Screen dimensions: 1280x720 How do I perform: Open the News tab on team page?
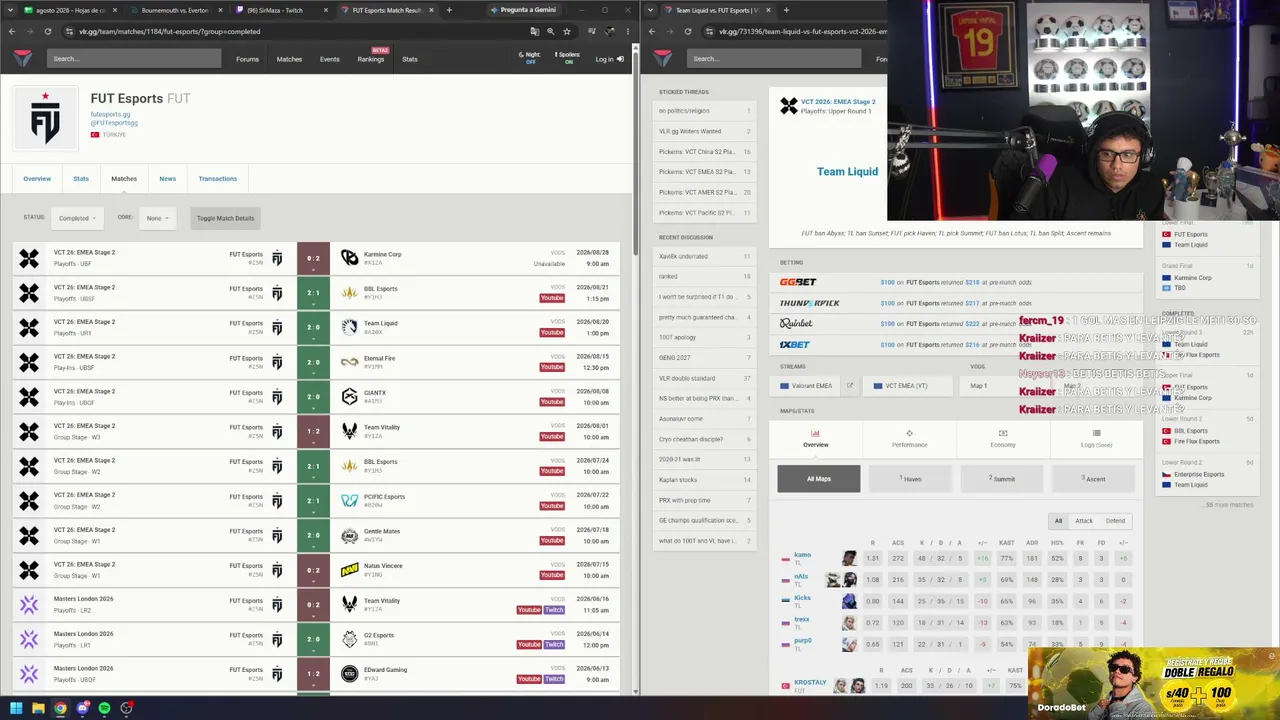point(167,179)
